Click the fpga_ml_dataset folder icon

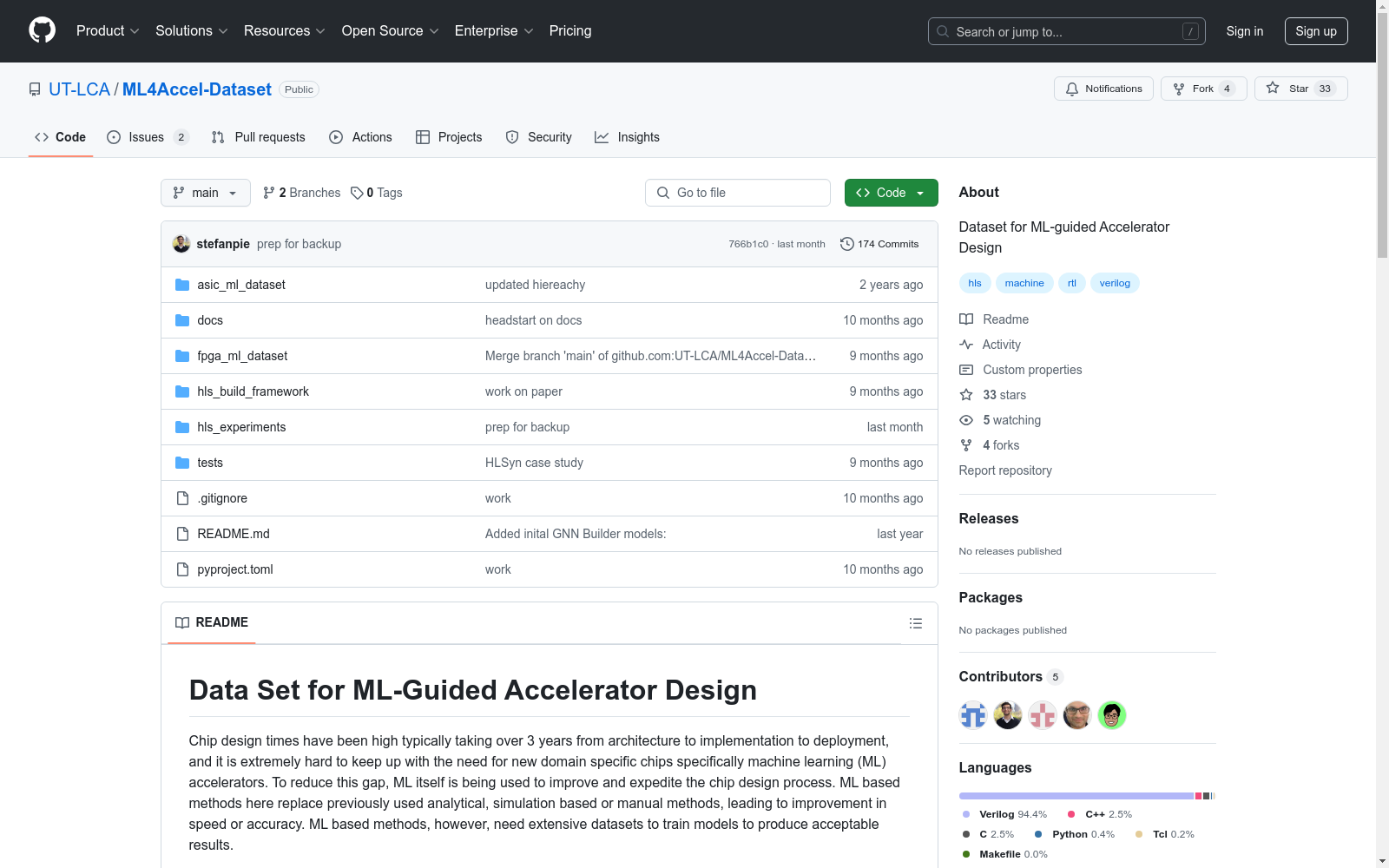click(x=182, y=356)
